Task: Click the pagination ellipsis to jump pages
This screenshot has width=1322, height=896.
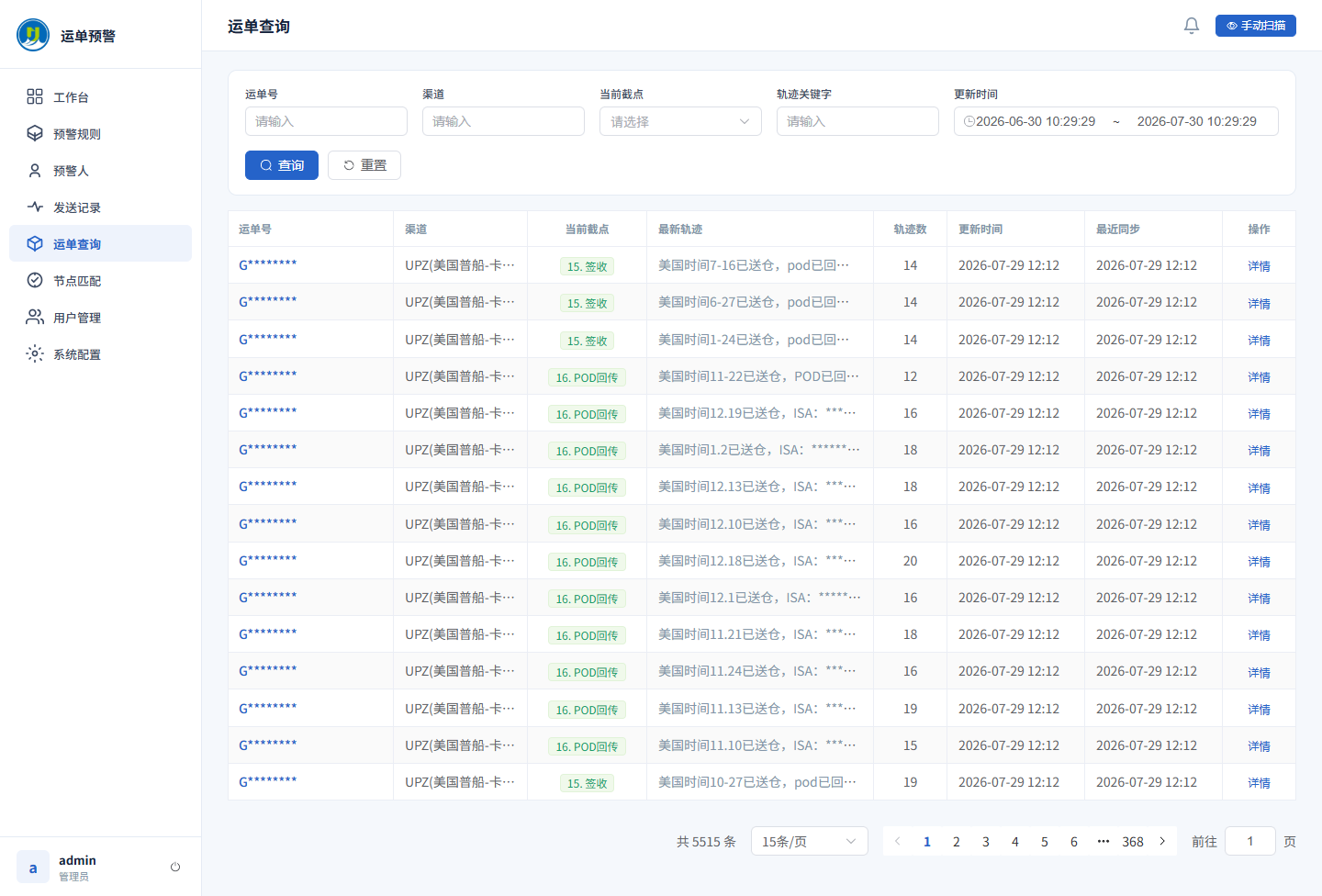Action: 1104,841
